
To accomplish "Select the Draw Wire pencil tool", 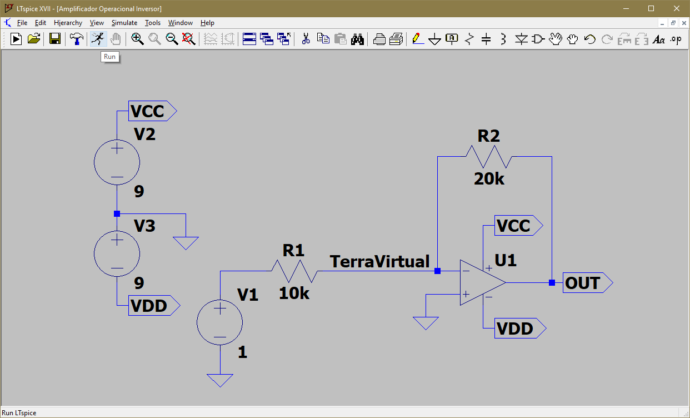I will click(416, 39).
